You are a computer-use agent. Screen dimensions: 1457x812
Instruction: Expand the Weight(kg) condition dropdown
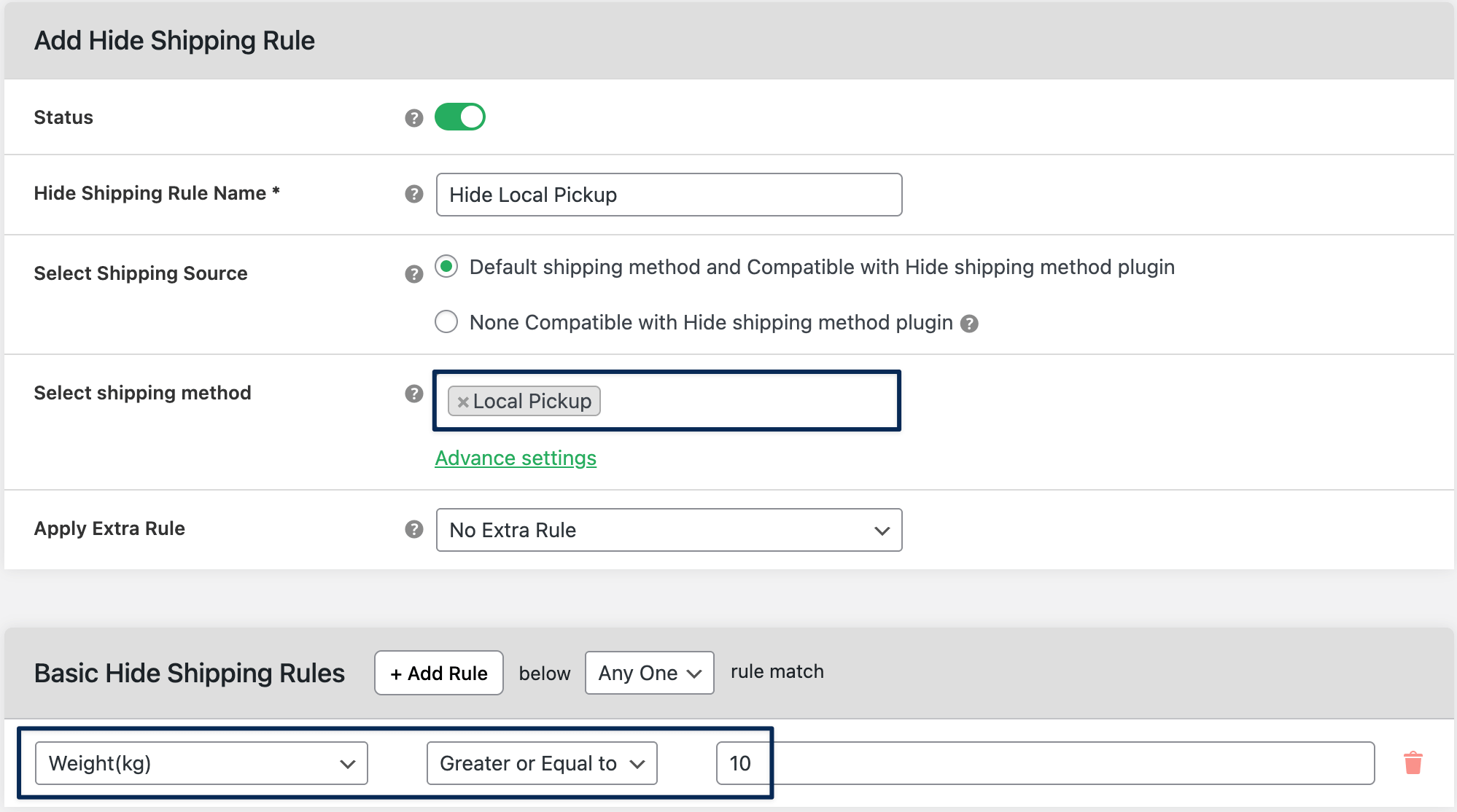click(x=201, y=763)
